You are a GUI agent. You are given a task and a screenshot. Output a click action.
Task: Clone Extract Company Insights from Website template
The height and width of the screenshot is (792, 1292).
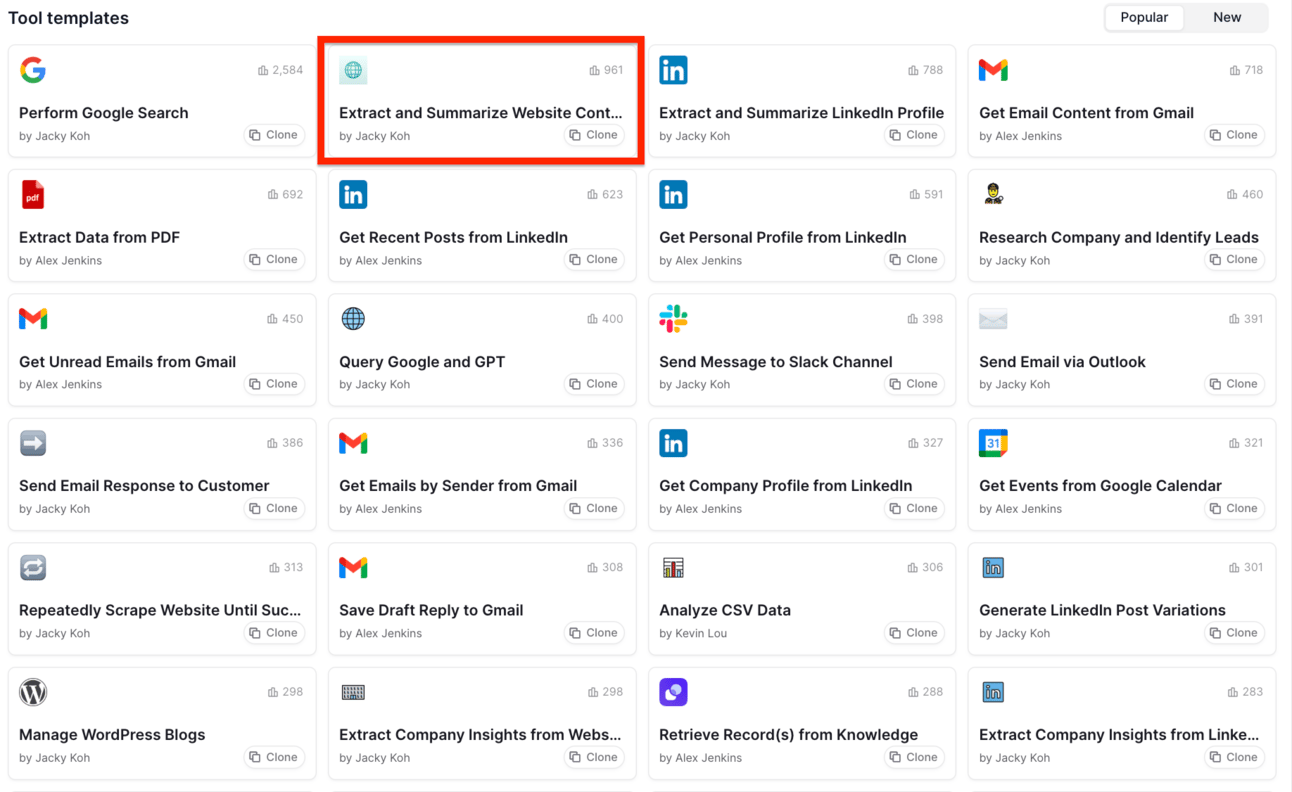click(594, 757)
